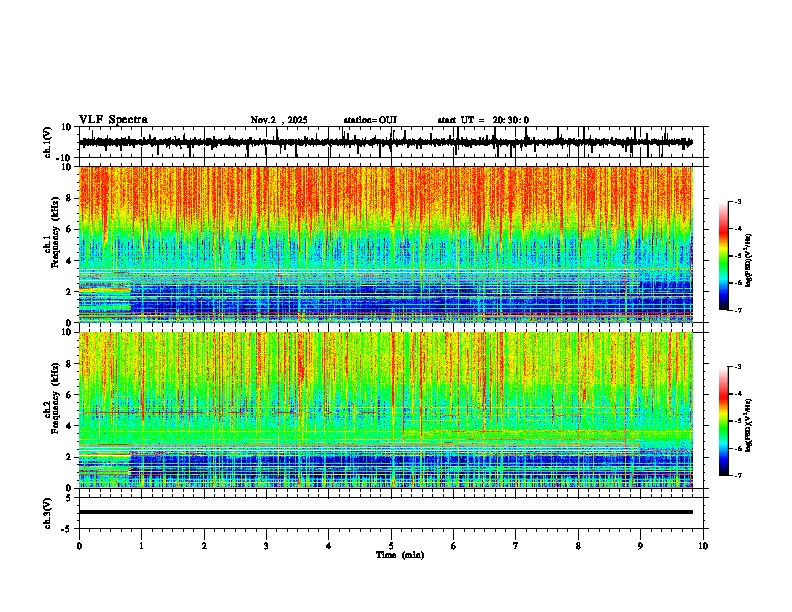Click the "VLF Spectra" title text
Viewport: 792px width, 612px height.
[x=113, y=120]
